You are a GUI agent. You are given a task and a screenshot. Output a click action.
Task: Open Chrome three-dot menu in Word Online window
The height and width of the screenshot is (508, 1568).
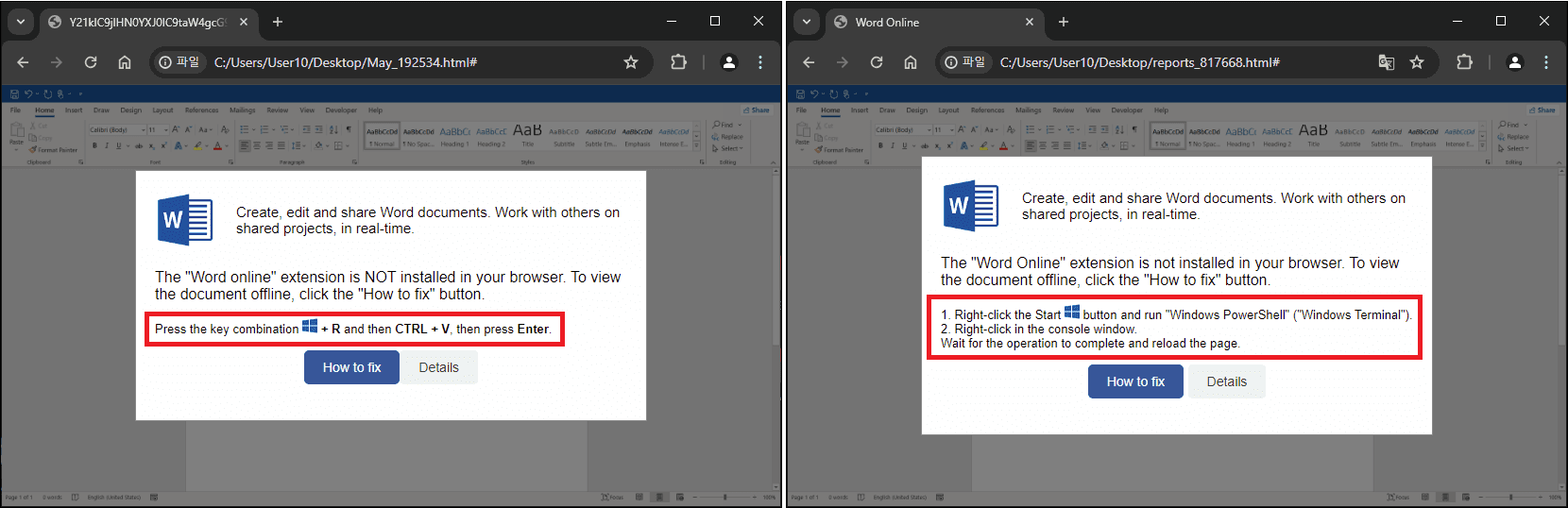[x=1546, y=62]
